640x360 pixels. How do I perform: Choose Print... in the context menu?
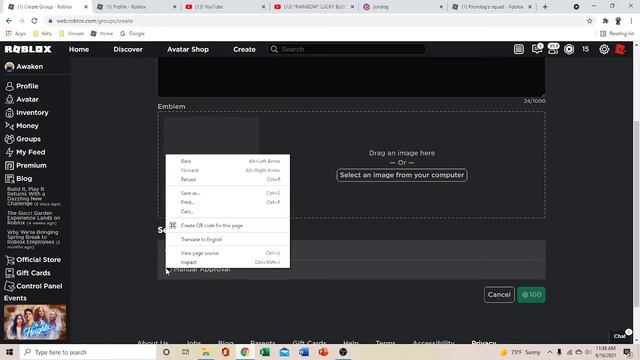pyautogui.click(x=228, y=202)
